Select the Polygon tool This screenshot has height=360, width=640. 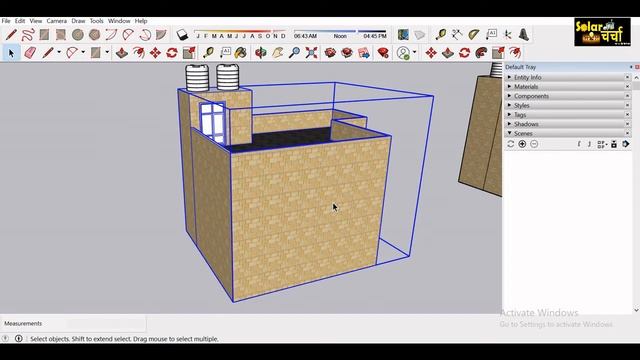pos(94,35)
